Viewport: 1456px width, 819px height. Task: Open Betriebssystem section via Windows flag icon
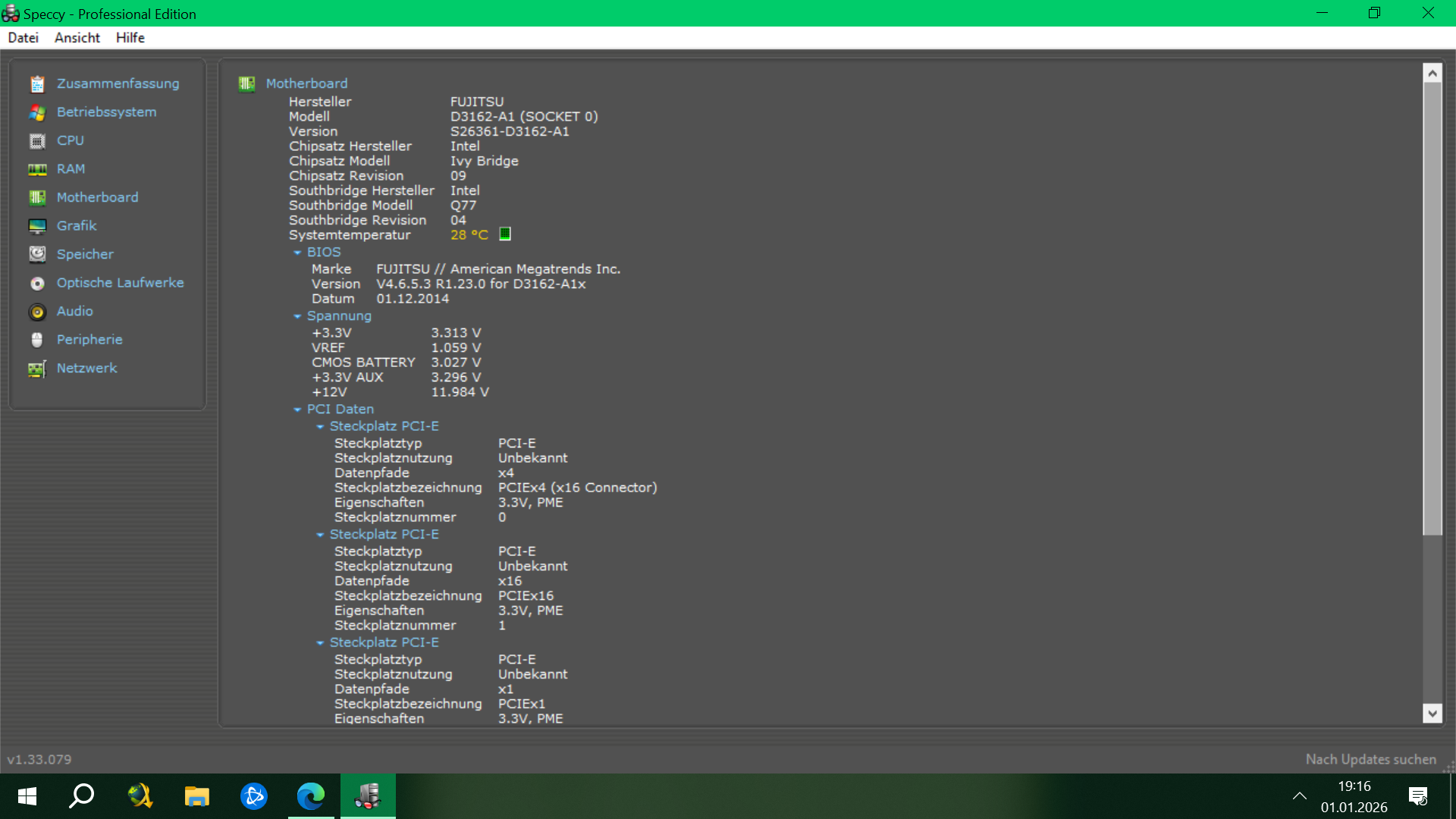37,112
